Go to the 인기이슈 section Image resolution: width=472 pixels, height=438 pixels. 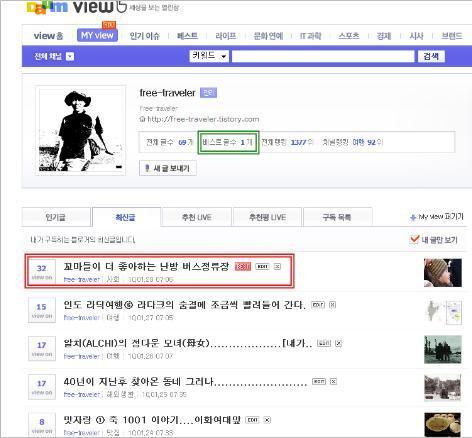tap(145, 36)
